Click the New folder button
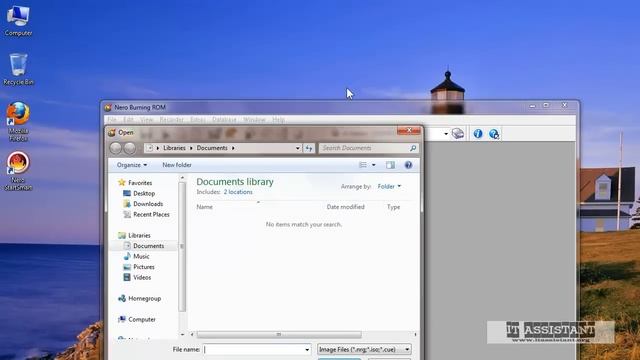Viewport: 640px width, 360px height. coord(177,165)
